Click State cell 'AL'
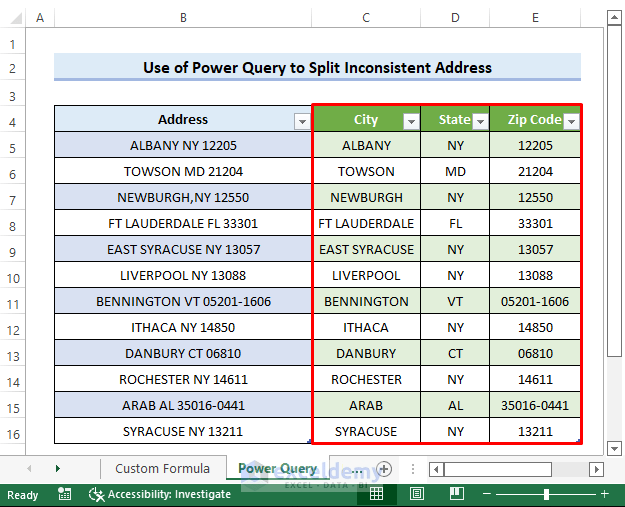The height and width of the screenshot is (507, 625). [455, 405]
